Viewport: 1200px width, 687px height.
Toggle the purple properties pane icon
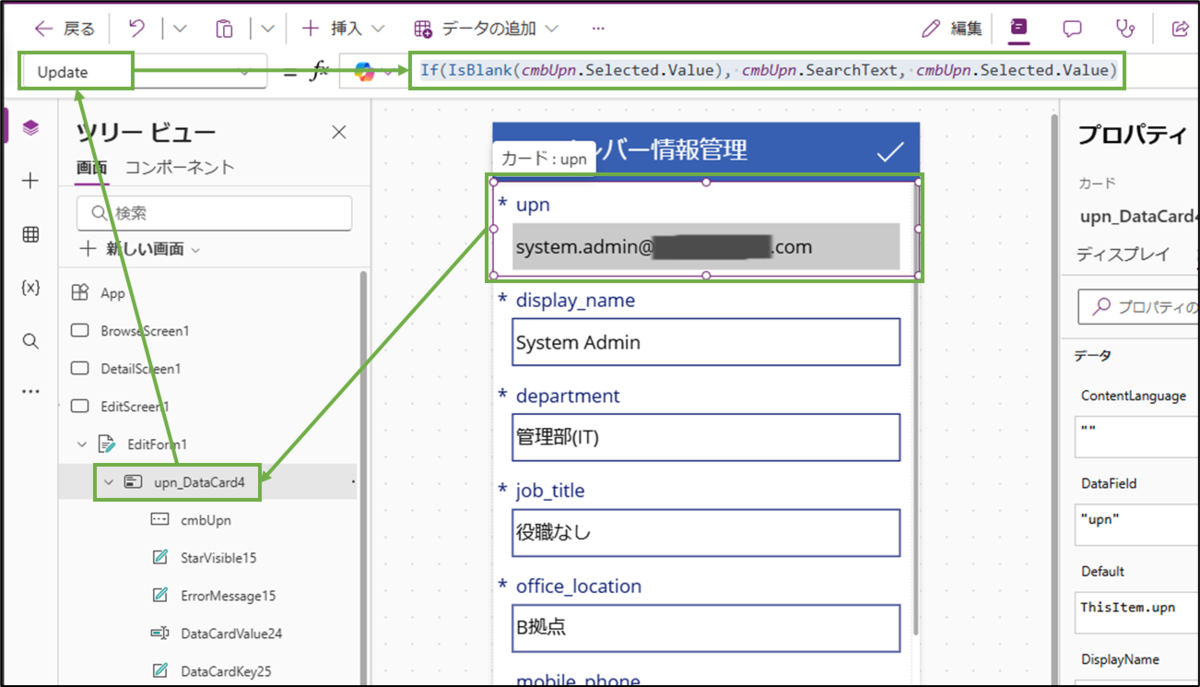[x=1018, y=28]
